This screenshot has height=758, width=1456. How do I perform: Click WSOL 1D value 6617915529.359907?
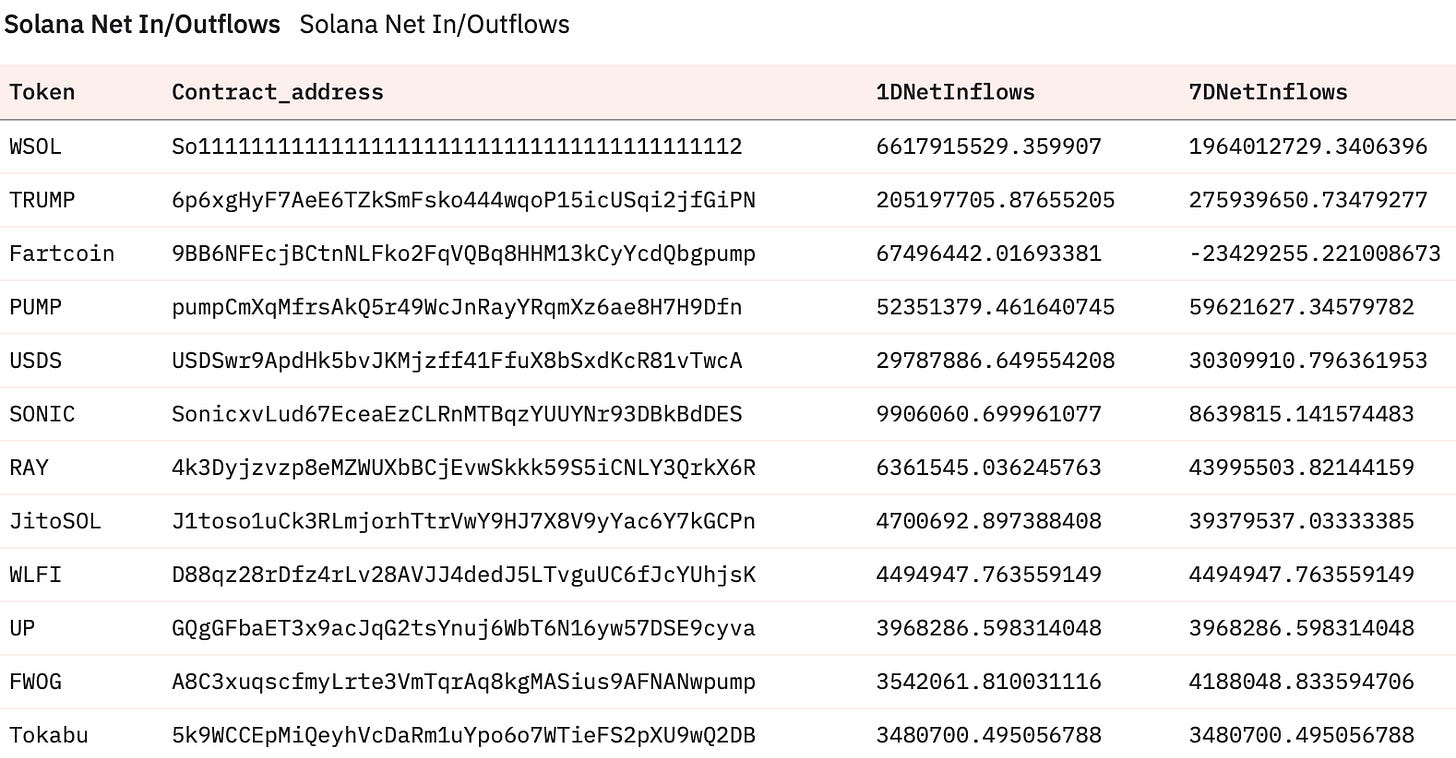(x=989, y=147)
